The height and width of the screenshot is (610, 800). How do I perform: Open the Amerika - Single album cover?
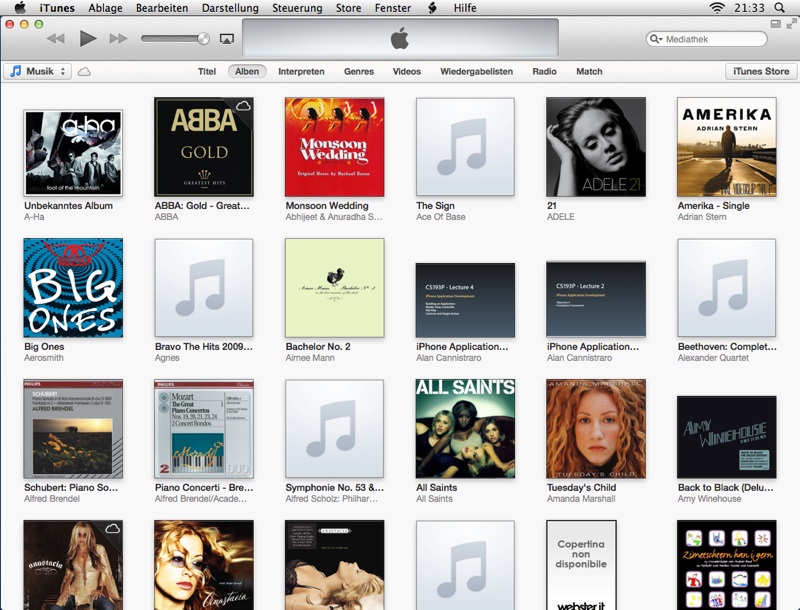727,147
